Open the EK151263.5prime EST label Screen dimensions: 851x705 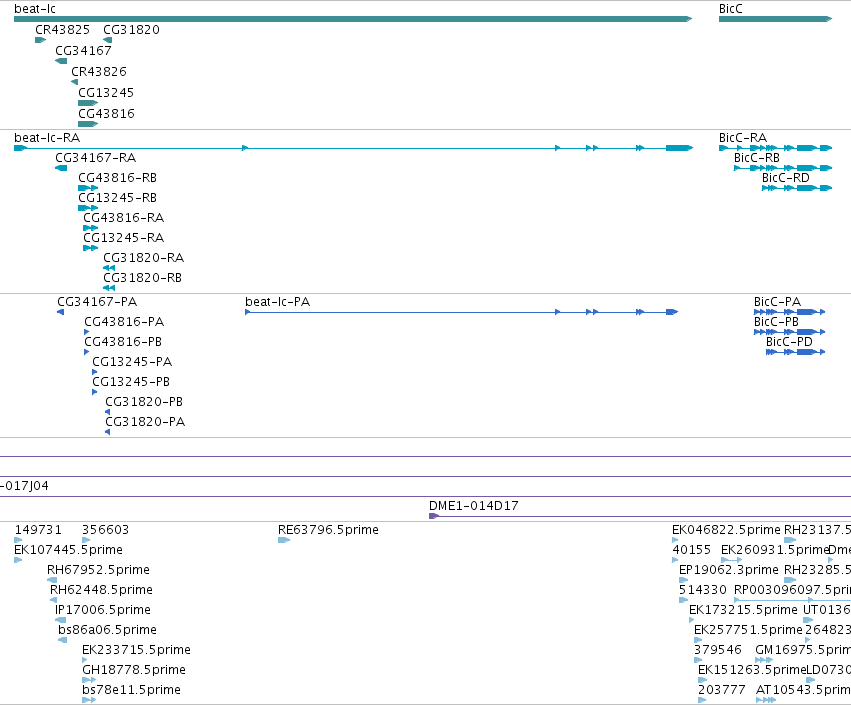click(752, 670)
